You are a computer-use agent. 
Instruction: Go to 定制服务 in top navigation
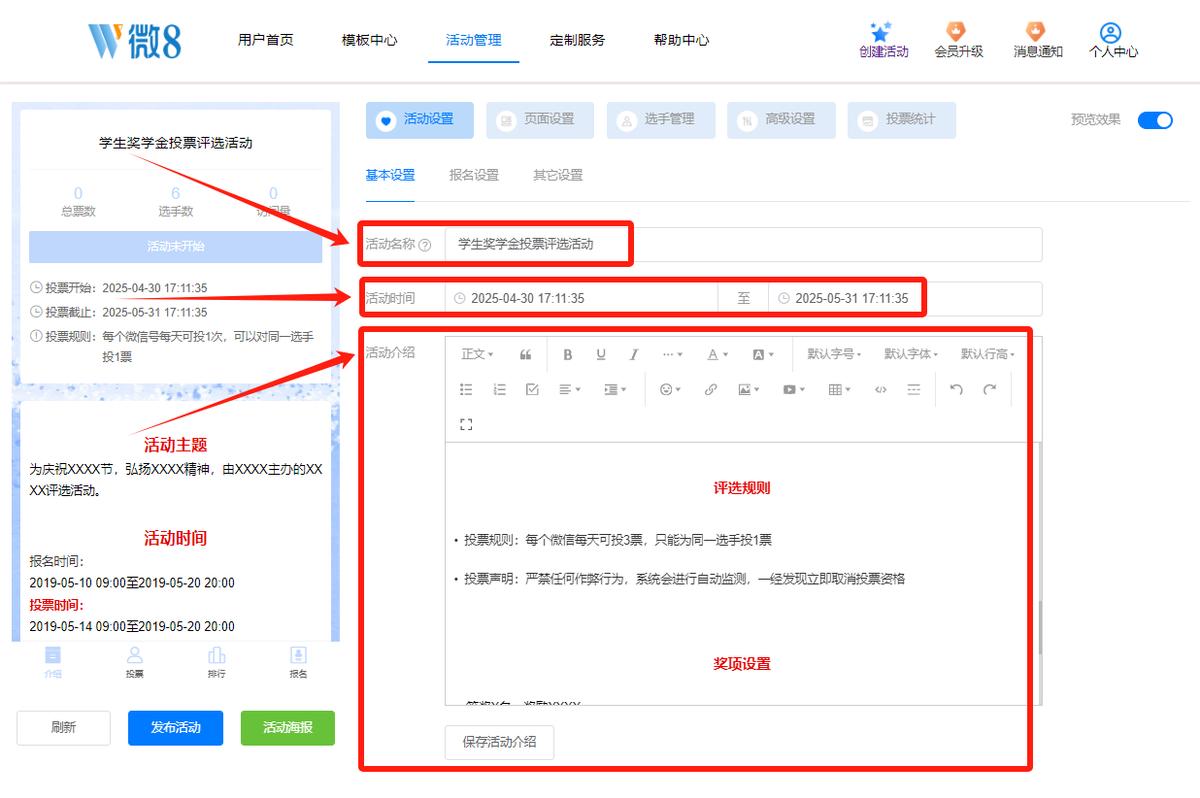577,40
